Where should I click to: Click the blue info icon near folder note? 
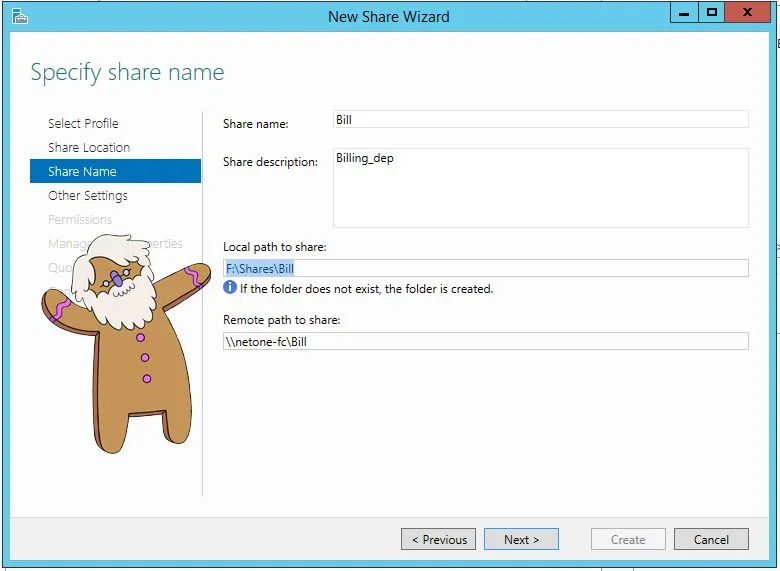pos(230,287)
